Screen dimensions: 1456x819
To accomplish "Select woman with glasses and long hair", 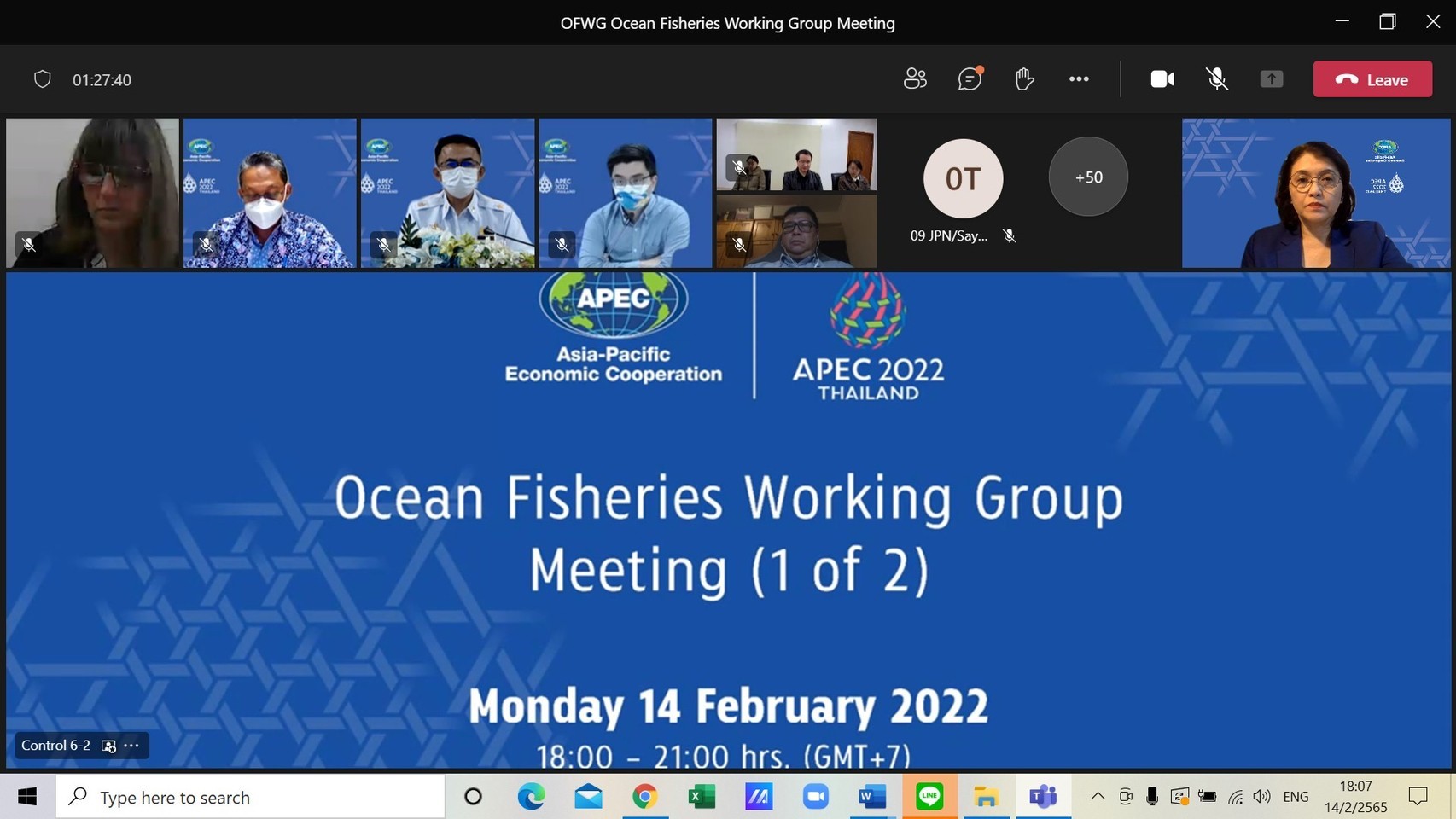I will click(92, 193).
